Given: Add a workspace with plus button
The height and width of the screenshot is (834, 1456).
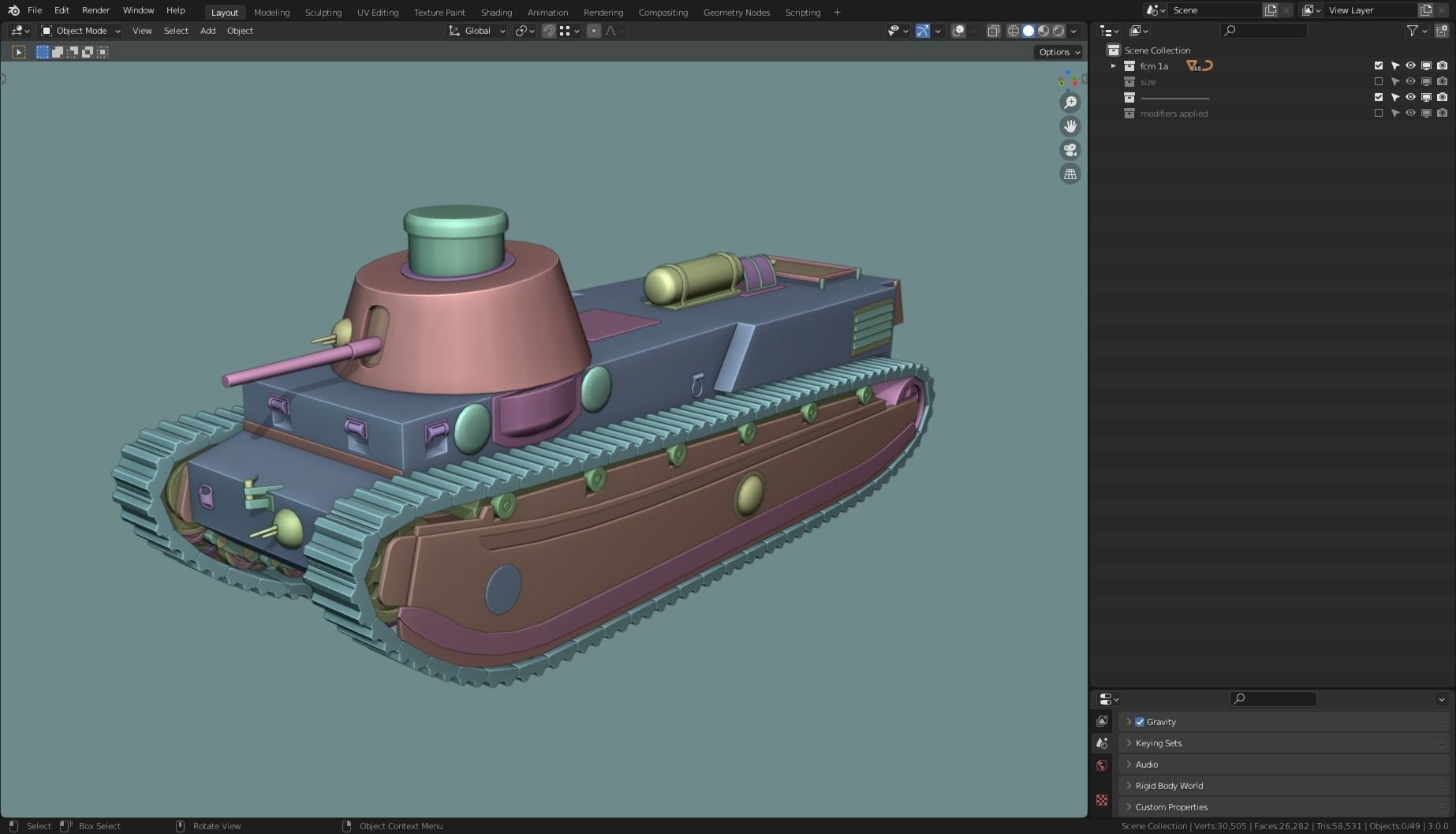Looking at the screenshot, I should click(837, 13).
